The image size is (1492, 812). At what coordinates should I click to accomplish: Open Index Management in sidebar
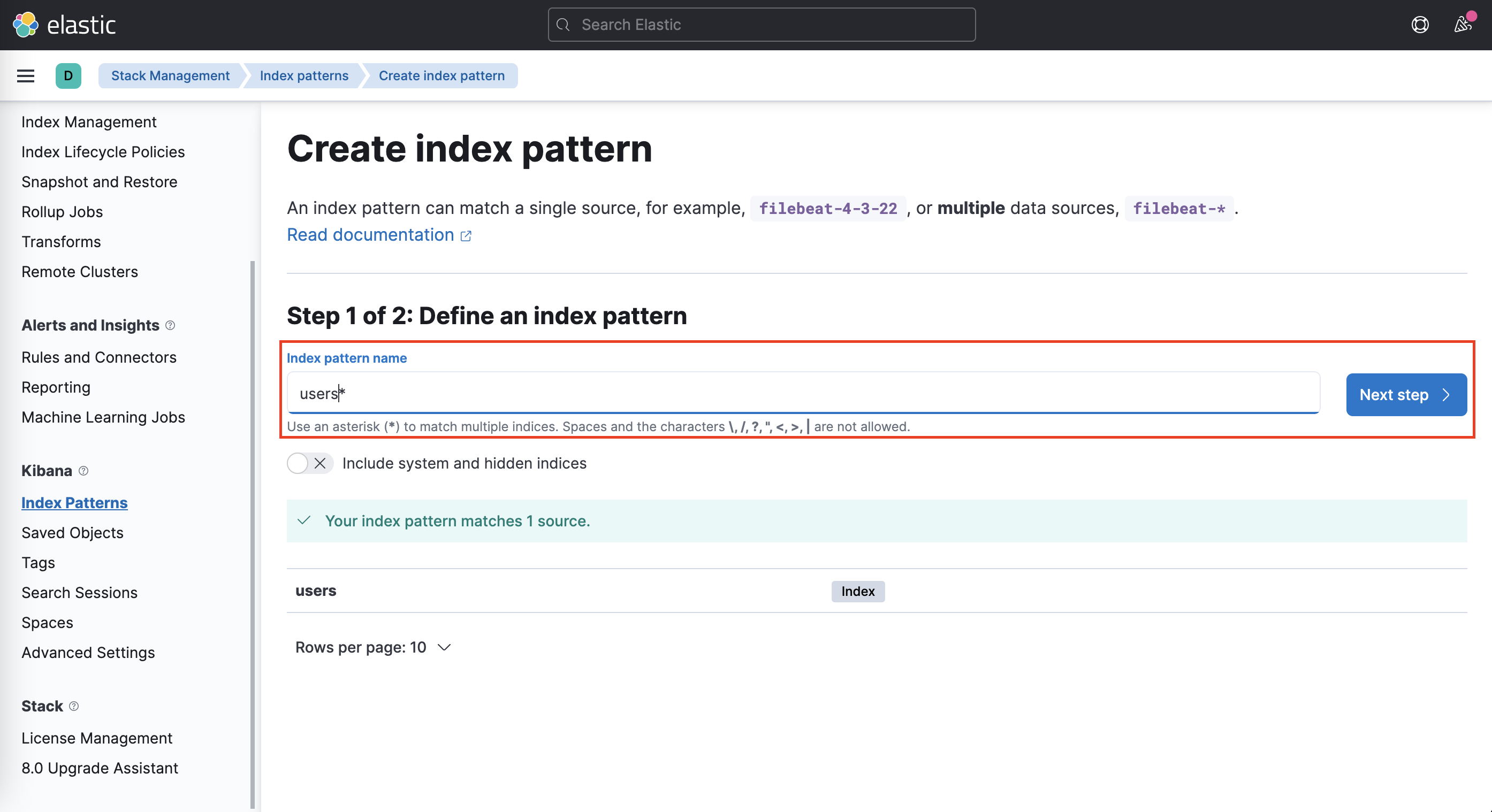pos(89,122)
